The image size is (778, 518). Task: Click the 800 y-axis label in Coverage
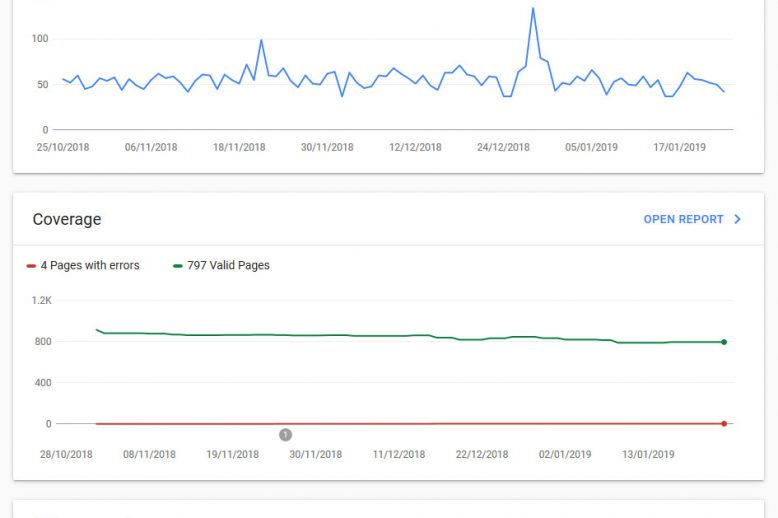click(x=41, y=342)
